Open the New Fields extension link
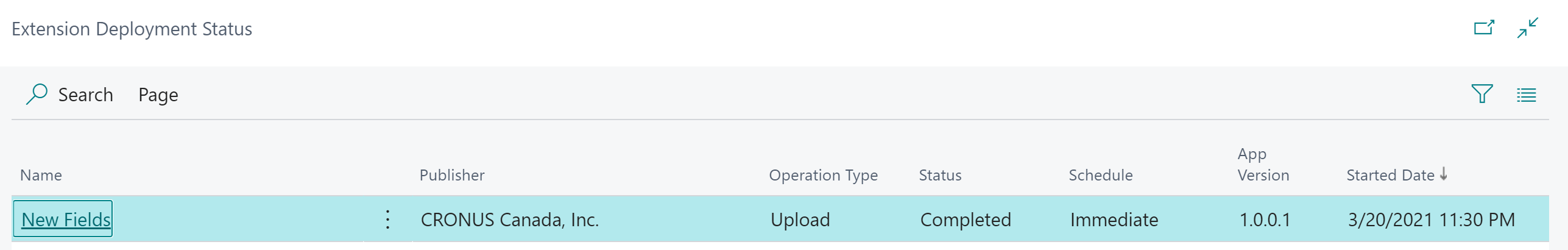Image resolution: width=1568 pixels, height=250 pixels. (x=66, y=220)
